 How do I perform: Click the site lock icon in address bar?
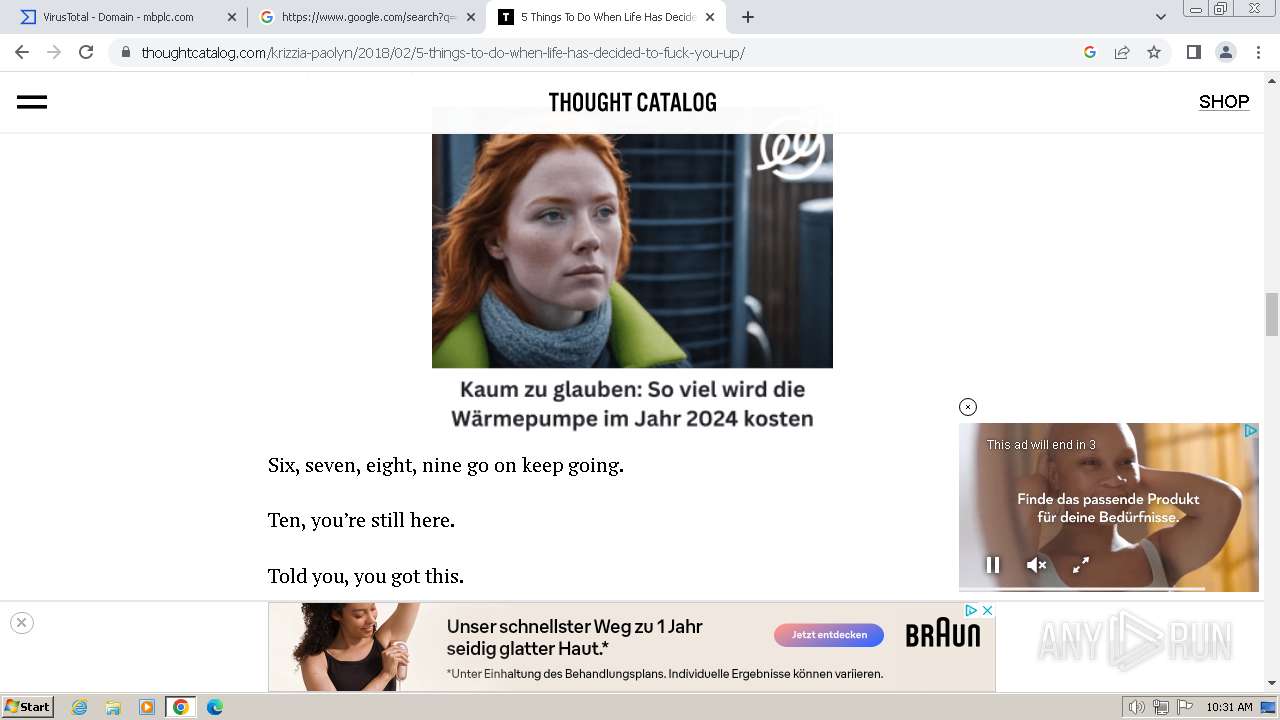tap(125, 52)
